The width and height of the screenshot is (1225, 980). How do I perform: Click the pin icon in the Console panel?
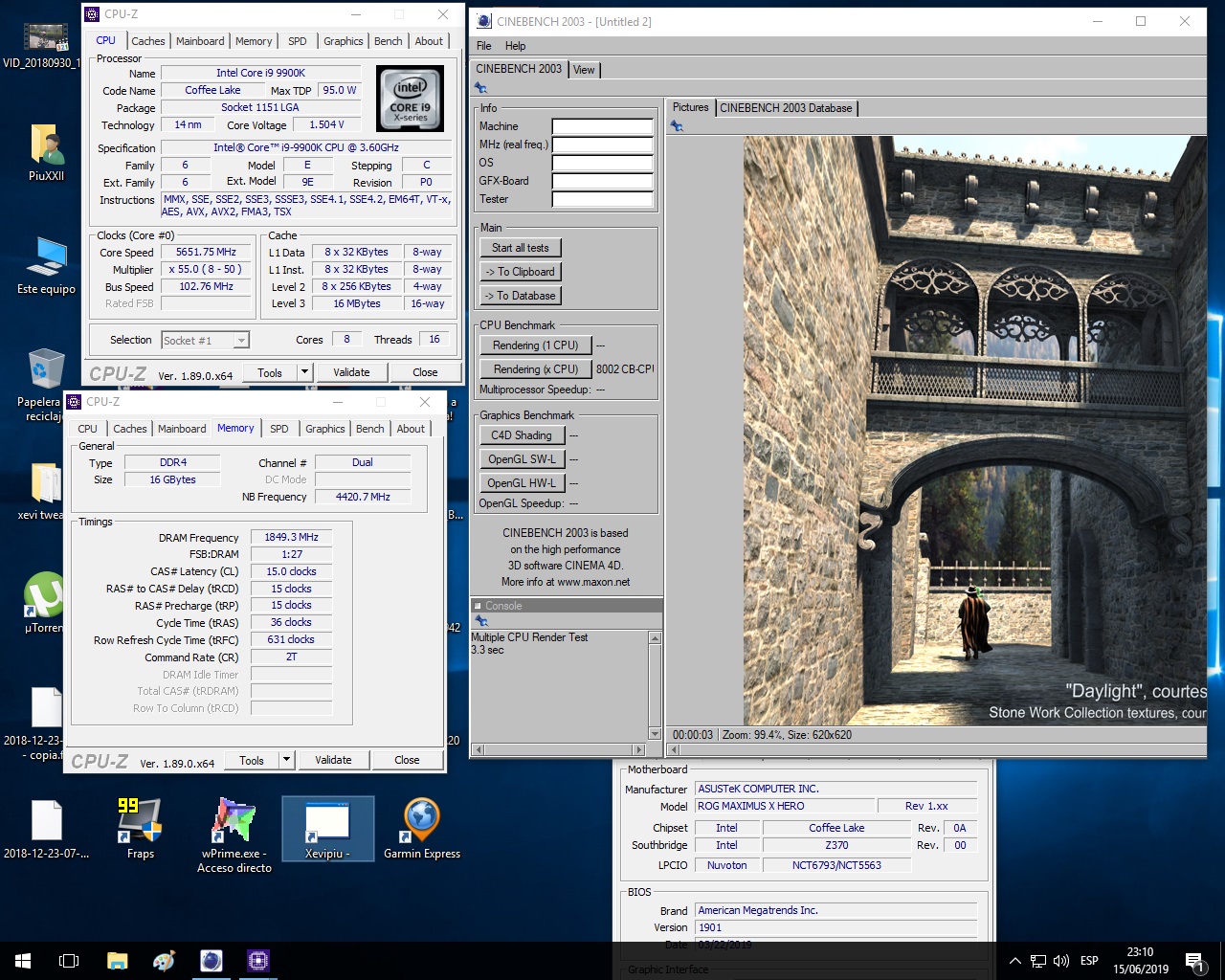tap(481, 620)
